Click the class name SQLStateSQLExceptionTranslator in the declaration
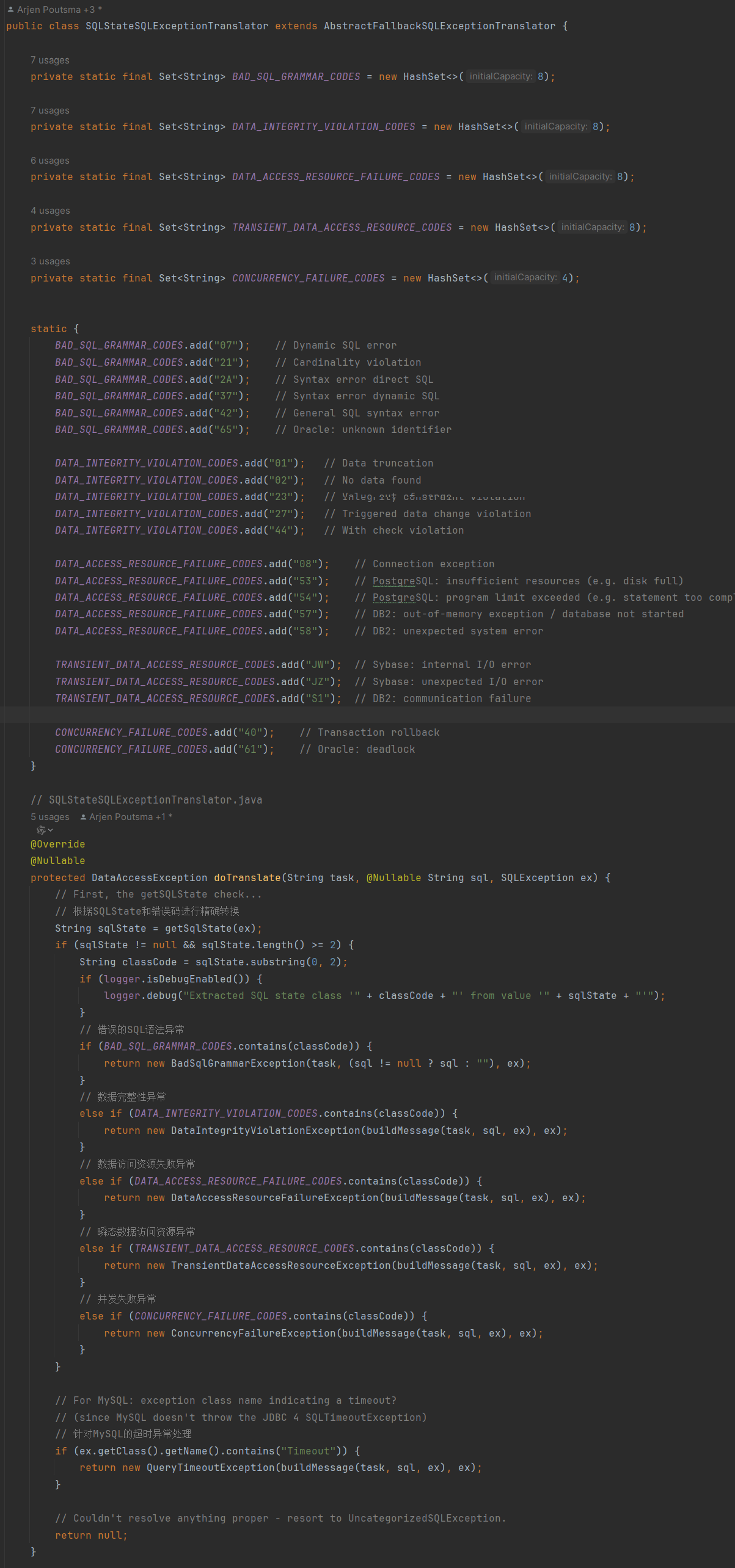This screenshot has height=1568, width=735. click(177, 26)
